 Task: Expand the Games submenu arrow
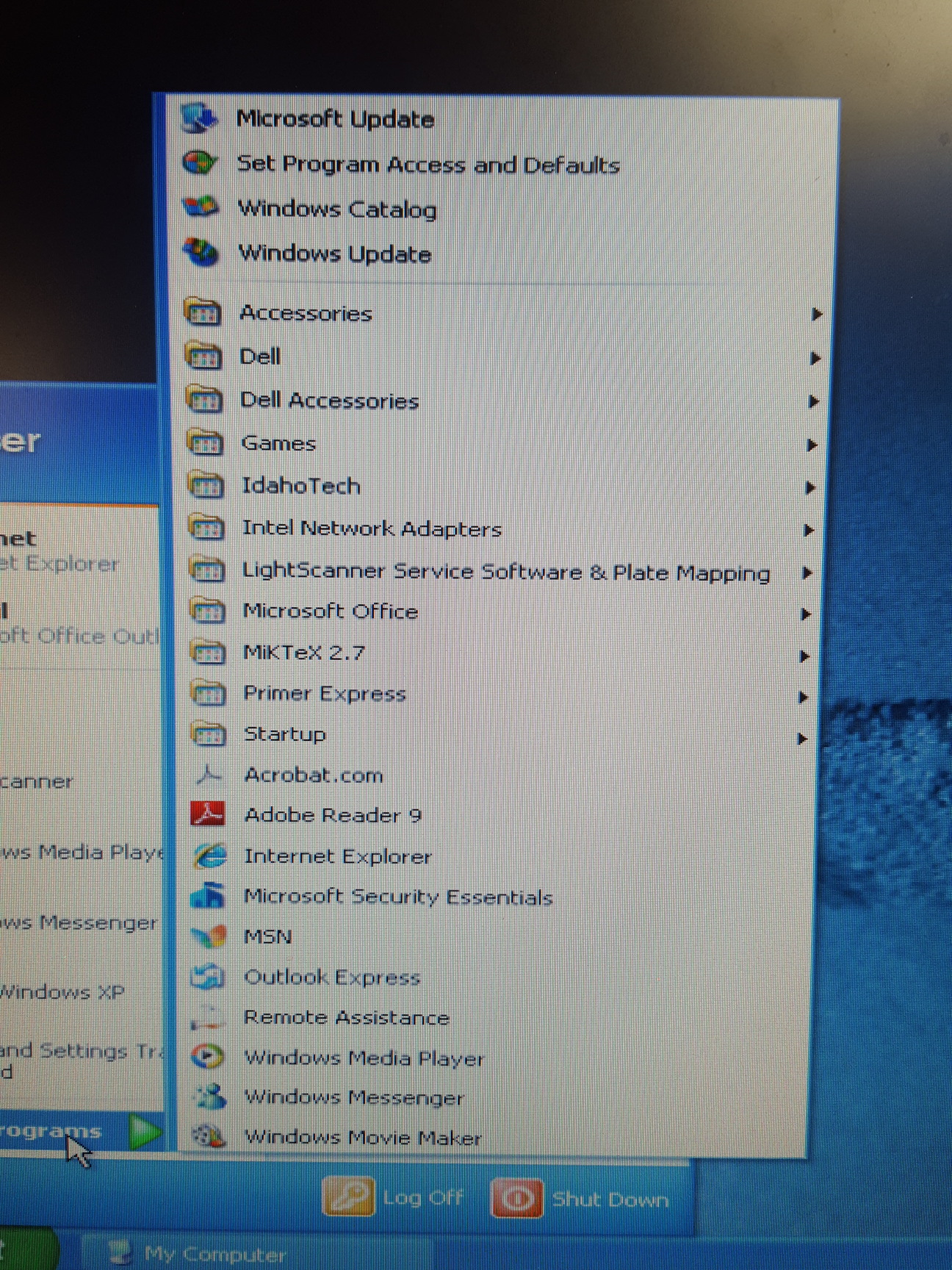pos(812,445)
